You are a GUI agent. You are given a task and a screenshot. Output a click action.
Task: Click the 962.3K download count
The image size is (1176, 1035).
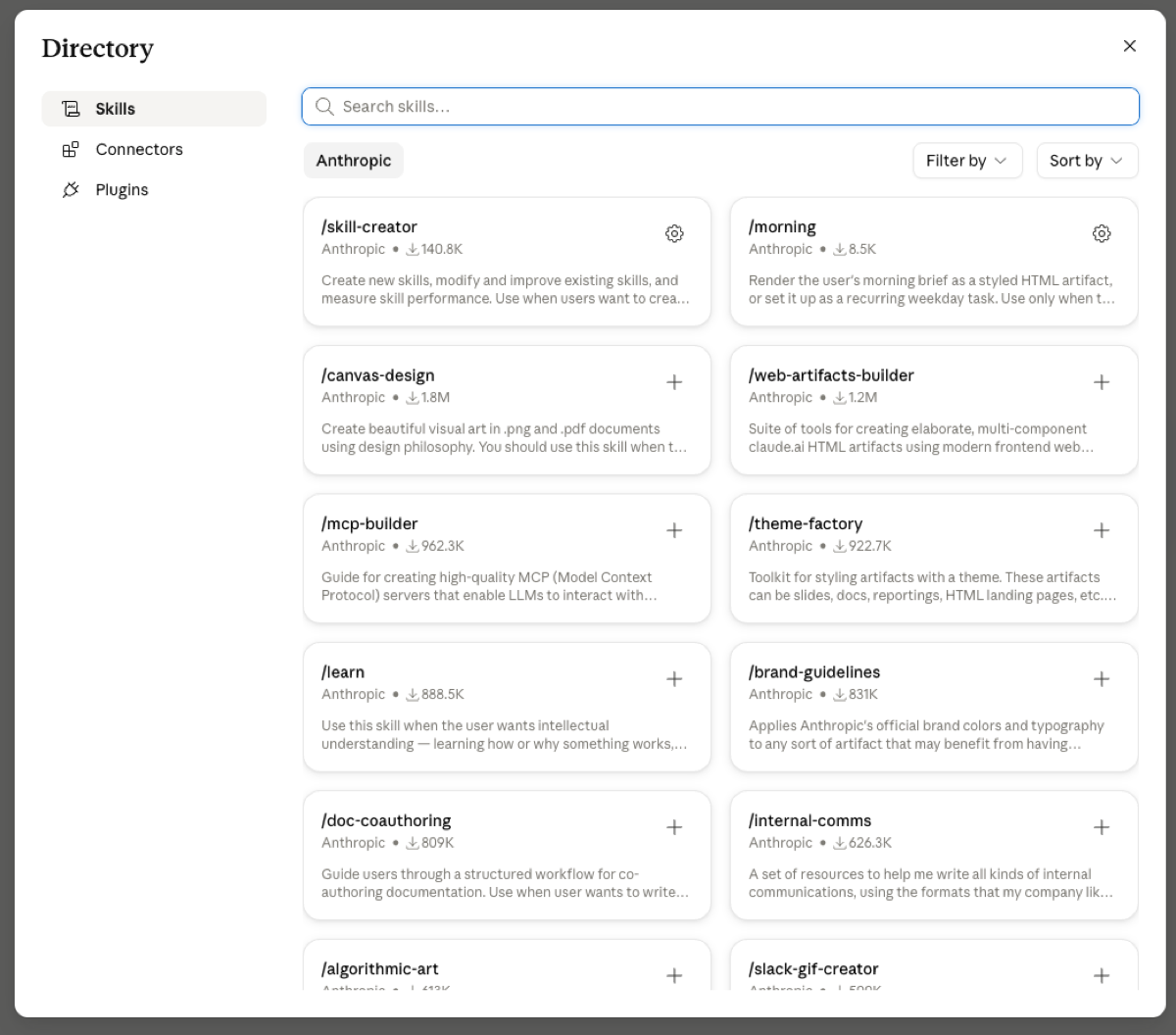[x=435, y=546]
